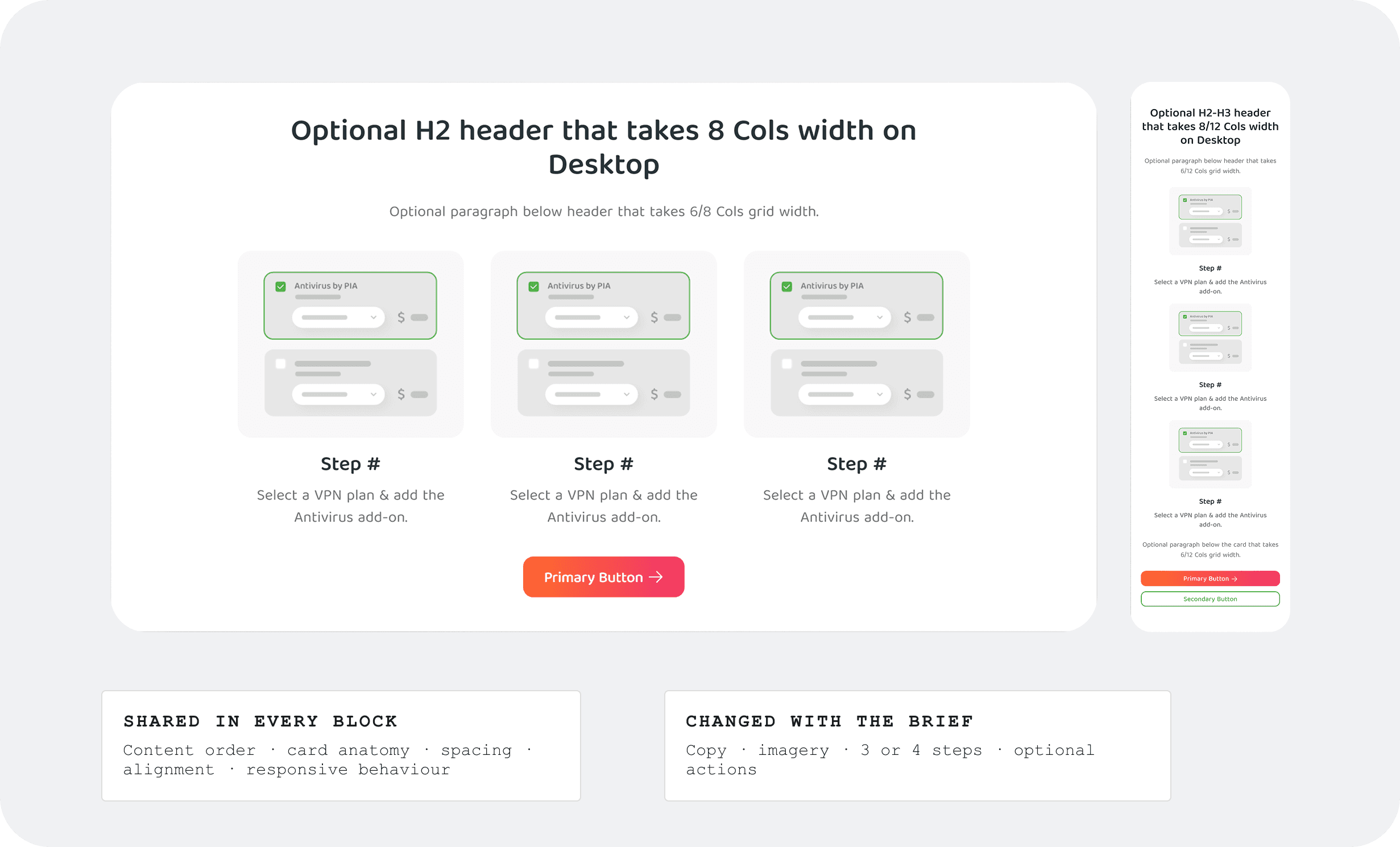Select the CHANGED WITH THE BRIEF panel heading
The width and height of the screenshot is (1400, 847).
pos(830,721)
